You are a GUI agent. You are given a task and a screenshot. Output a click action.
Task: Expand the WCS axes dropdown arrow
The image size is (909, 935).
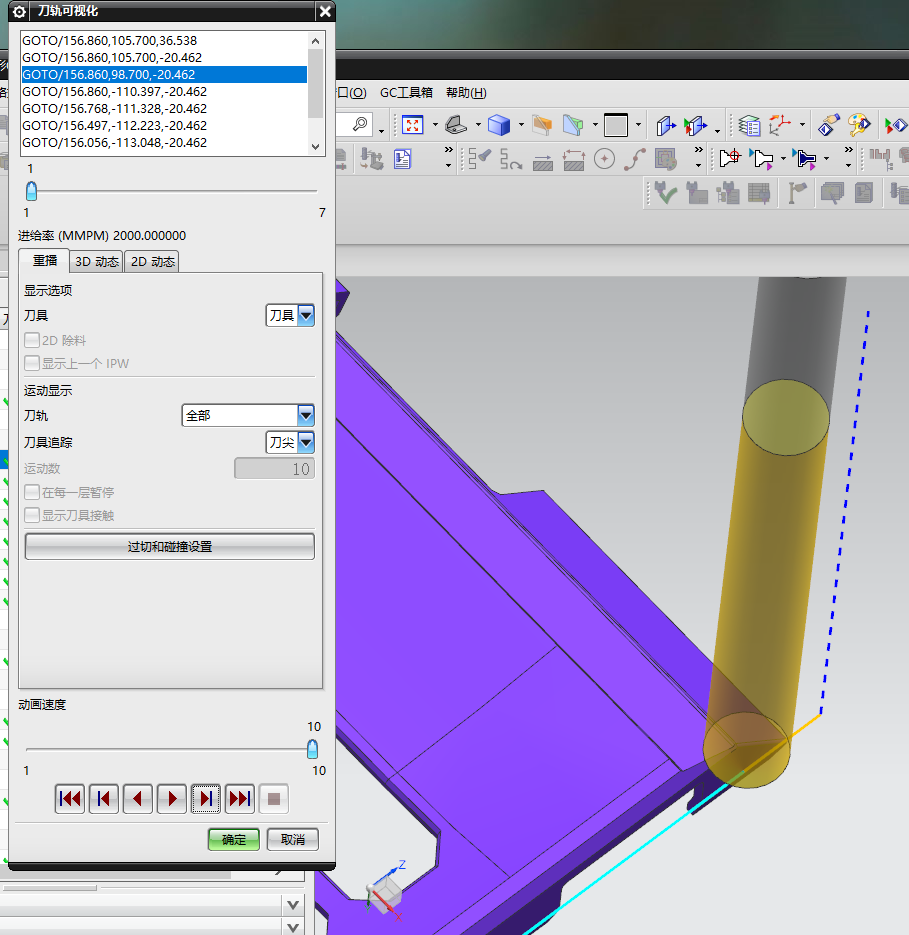click(x=802, y=125)
